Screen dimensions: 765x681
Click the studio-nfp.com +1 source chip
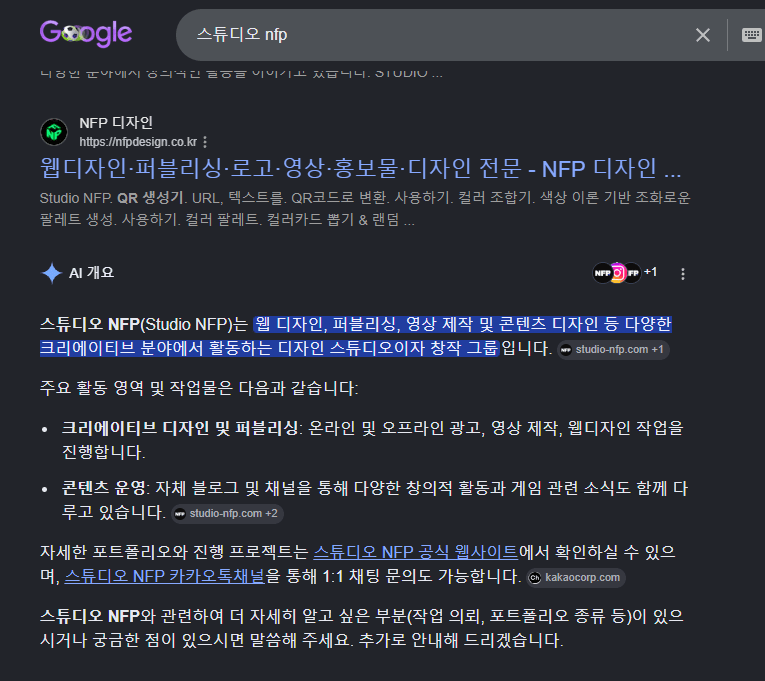pyautogui.click(x=613, y=350)
